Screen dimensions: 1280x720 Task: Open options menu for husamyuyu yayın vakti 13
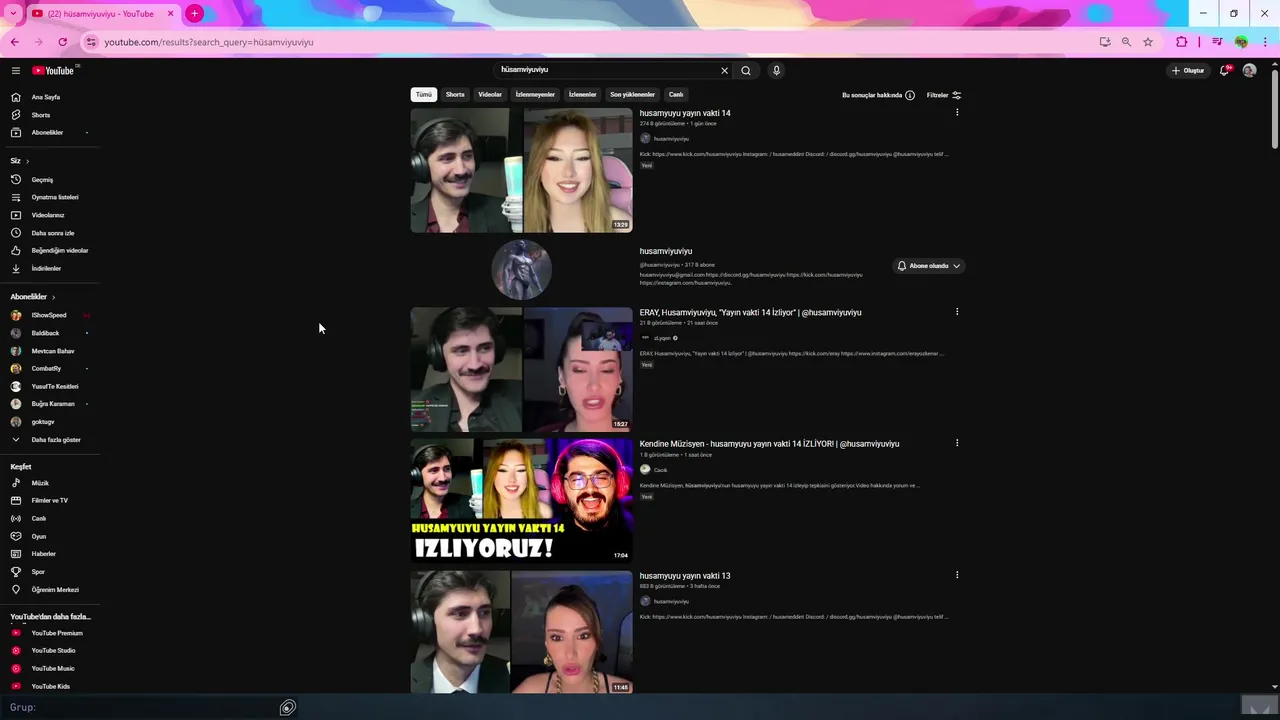pos(957,574)
